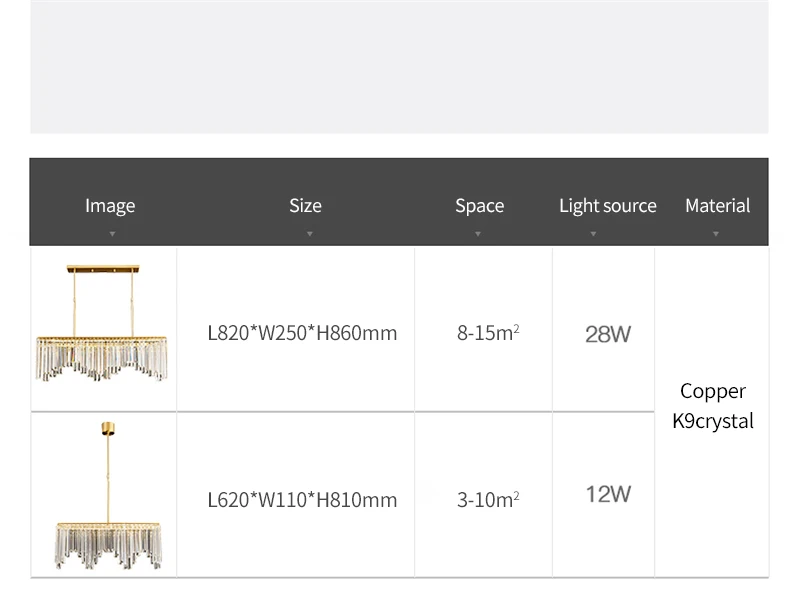
Task: Click the Light source column header
Action: click(x=607, y=206)
